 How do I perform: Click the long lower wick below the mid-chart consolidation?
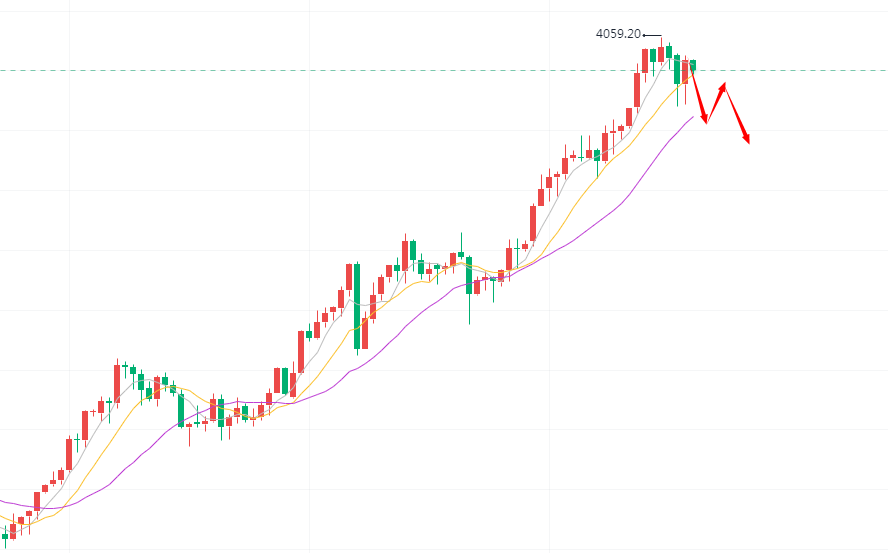pos(469,310)
